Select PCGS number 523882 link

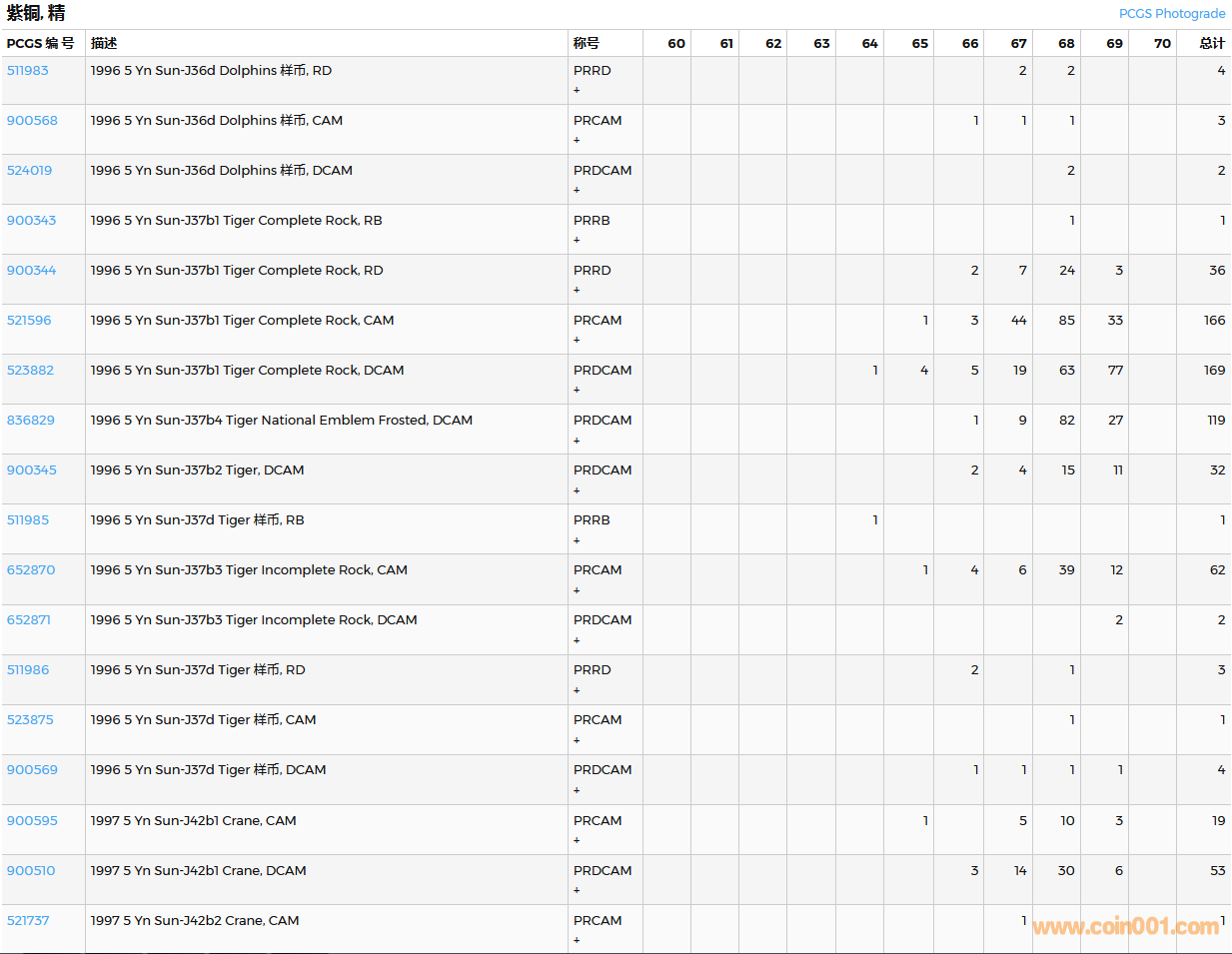31,371
